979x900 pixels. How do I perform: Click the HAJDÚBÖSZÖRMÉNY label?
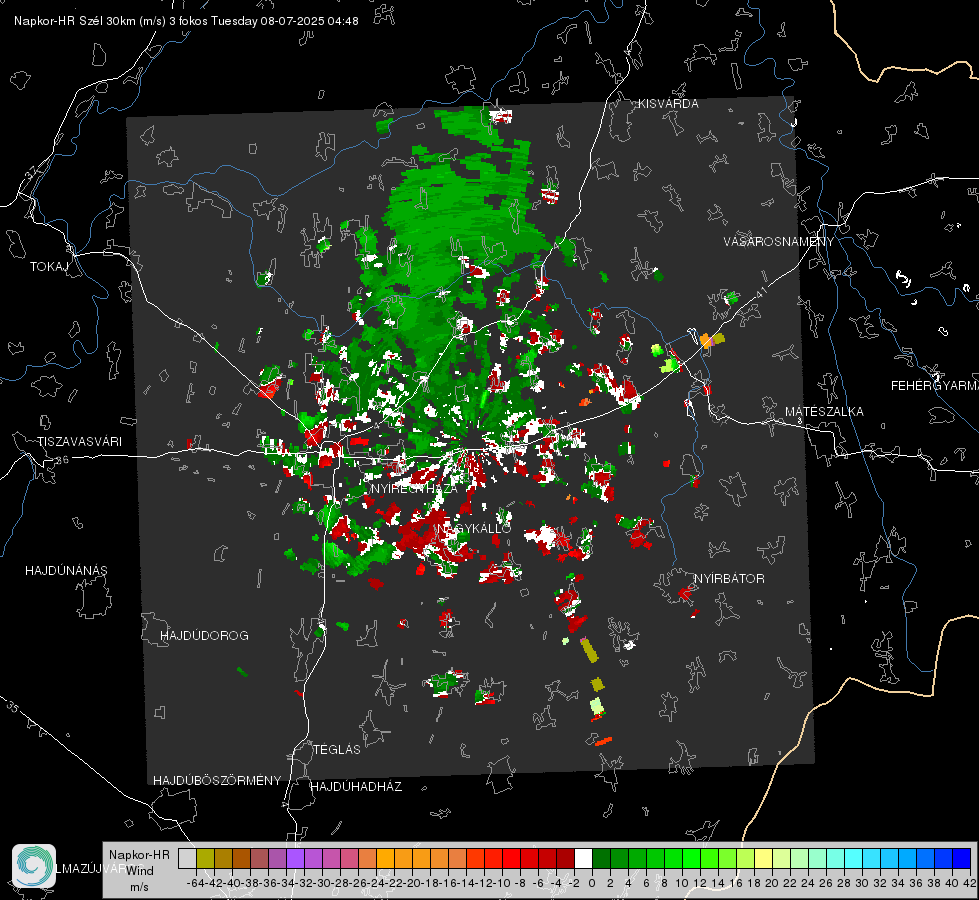[217, 780]
